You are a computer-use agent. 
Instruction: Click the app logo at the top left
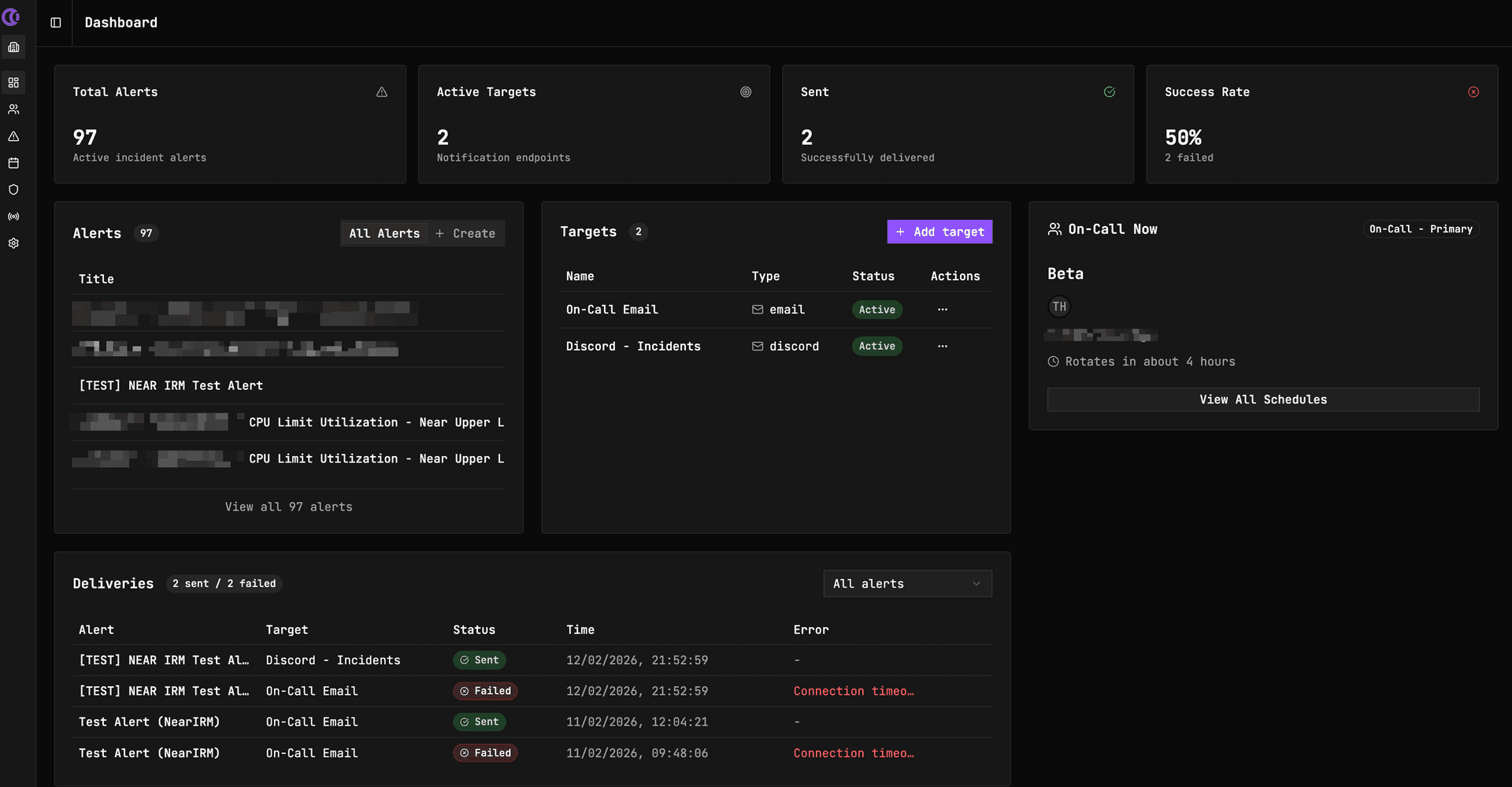[11, 17]
